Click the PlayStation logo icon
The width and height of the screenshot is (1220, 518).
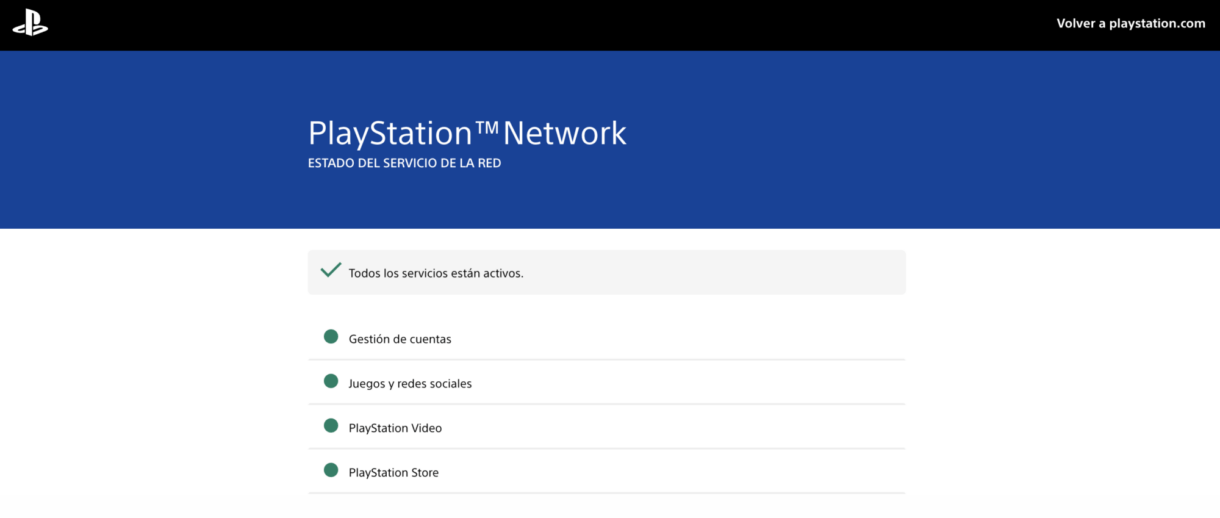pyautogui.click(x=30, y=24)
